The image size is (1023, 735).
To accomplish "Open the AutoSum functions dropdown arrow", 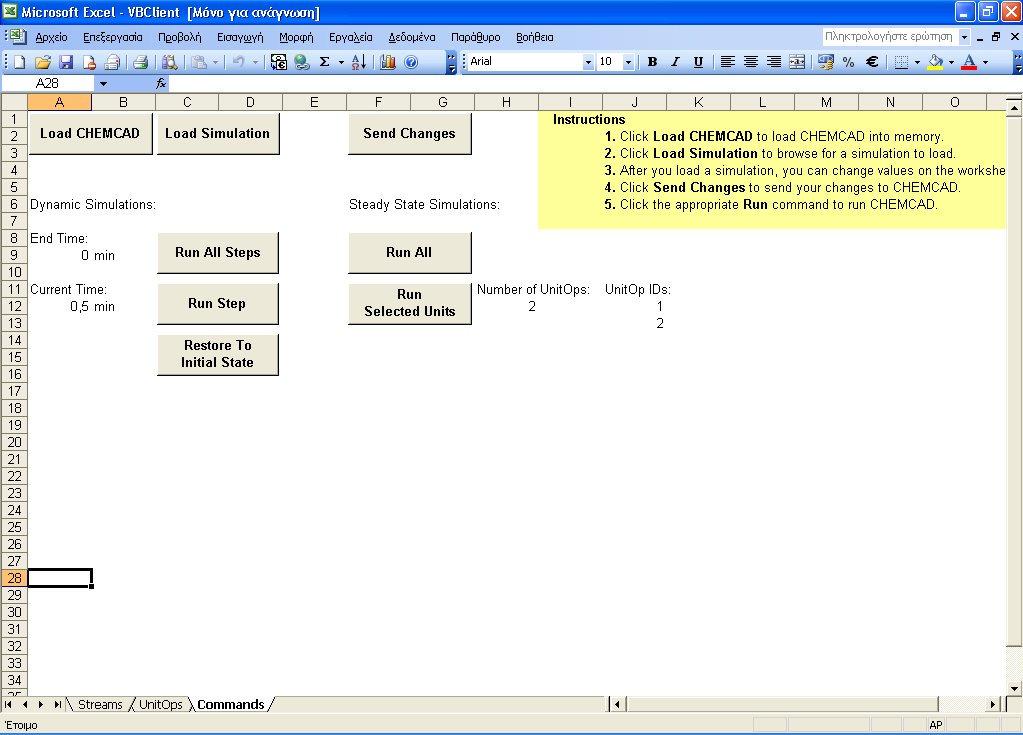I will click(x=341, y=62).
